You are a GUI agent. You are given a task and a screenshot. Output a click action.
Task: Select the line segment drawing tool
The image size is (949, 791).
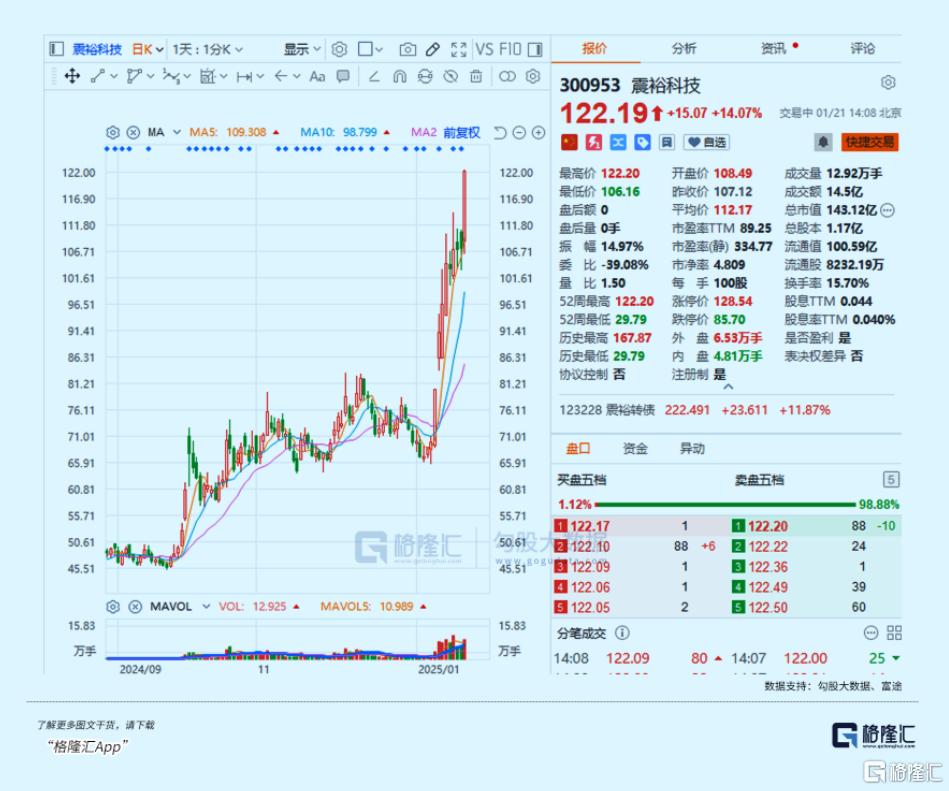[x=97, y=76]
